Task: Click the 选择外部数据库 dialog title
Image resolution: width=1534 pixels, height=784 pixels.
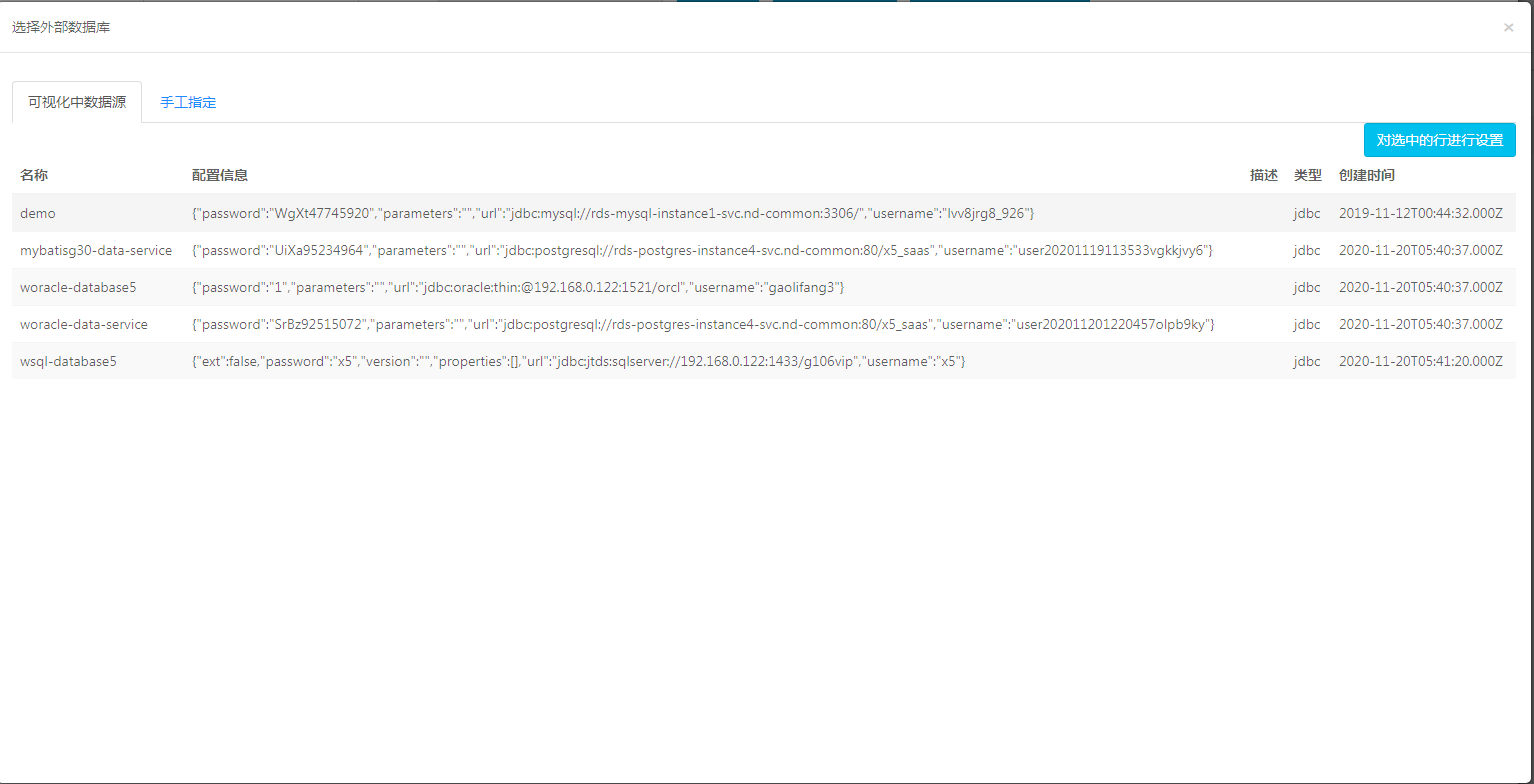Action: 61,27
